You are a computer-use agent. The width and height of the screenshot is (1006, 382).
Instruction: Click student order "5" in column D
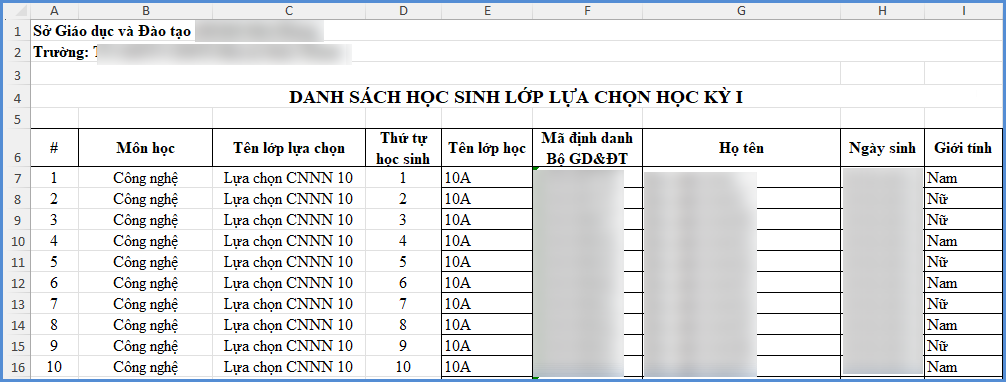tap(403, 262)
